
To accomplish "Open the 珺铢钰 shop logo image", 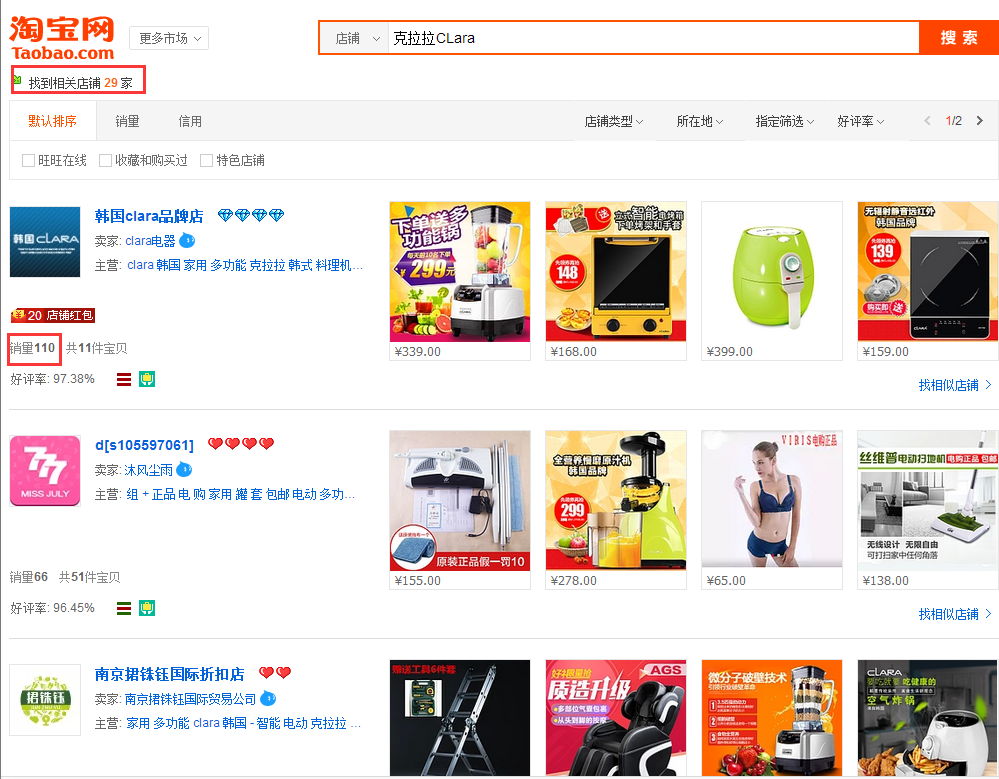I will pyautogui.click(x=45, y=700).
